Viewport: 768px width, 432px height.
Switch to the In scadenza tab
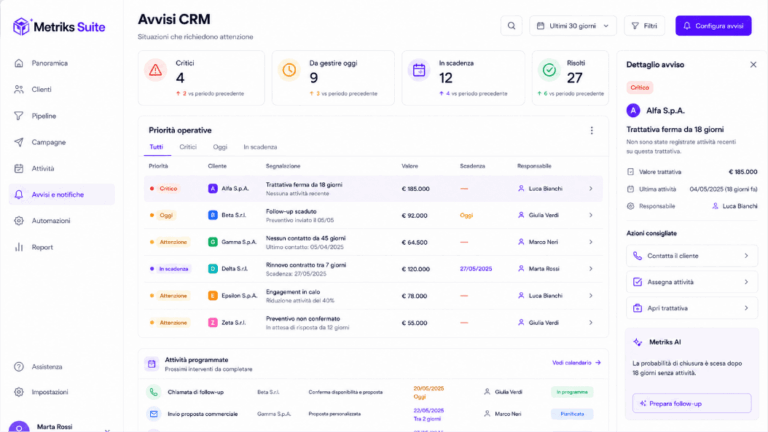pyautogui.click(x=260, y=147)
